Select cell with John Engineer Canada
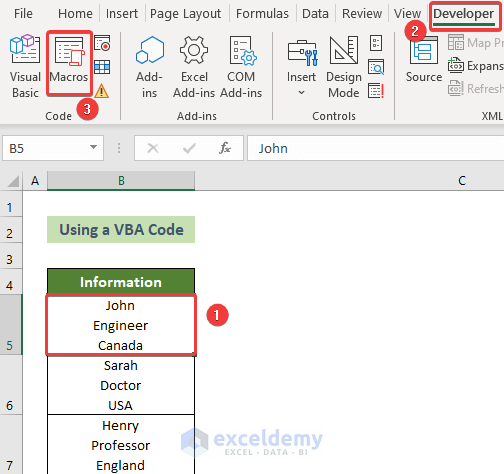Viewport: 504px width, 474px height. 121,325
